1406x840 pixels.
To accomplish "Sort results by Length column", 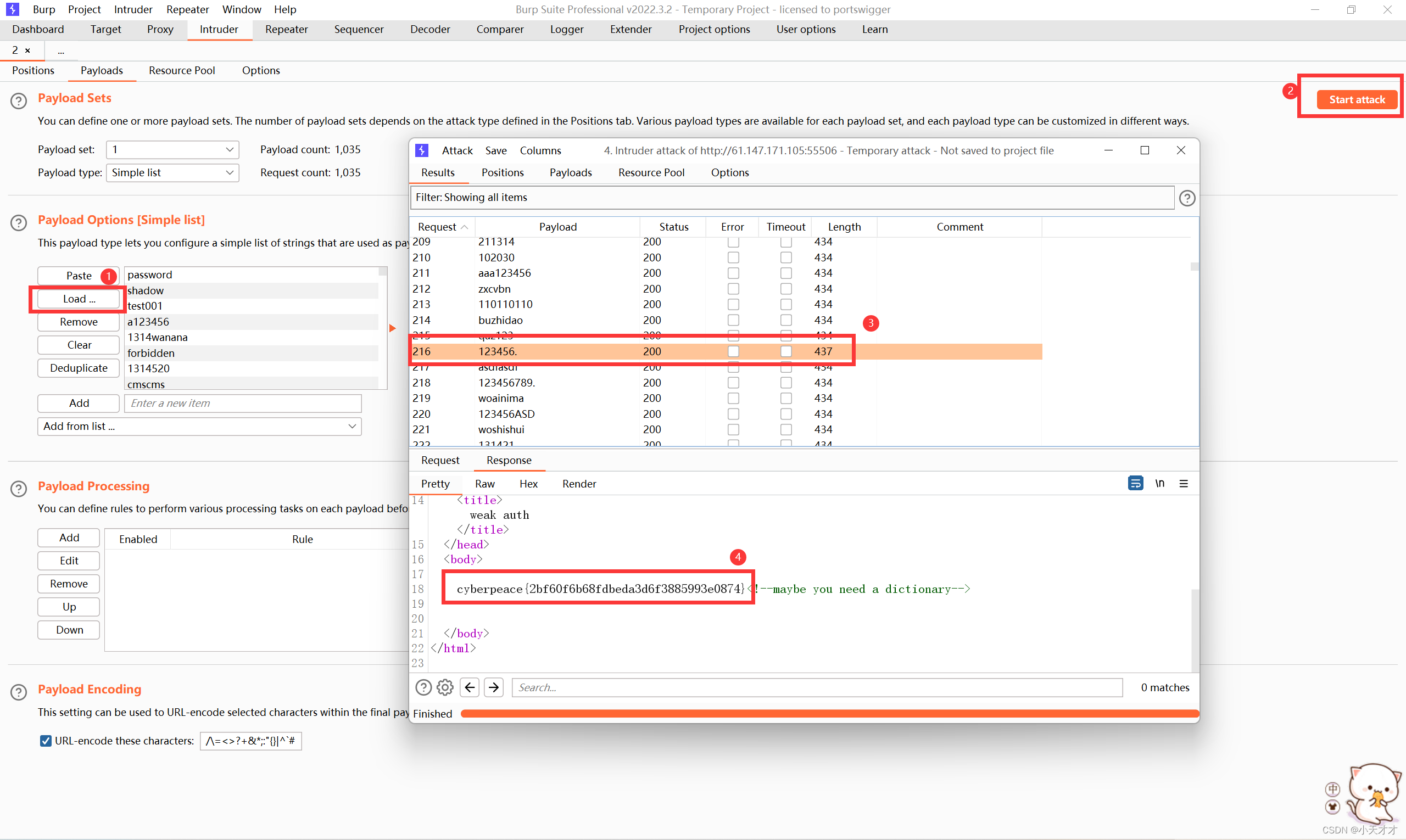I will tap(844, 227).
